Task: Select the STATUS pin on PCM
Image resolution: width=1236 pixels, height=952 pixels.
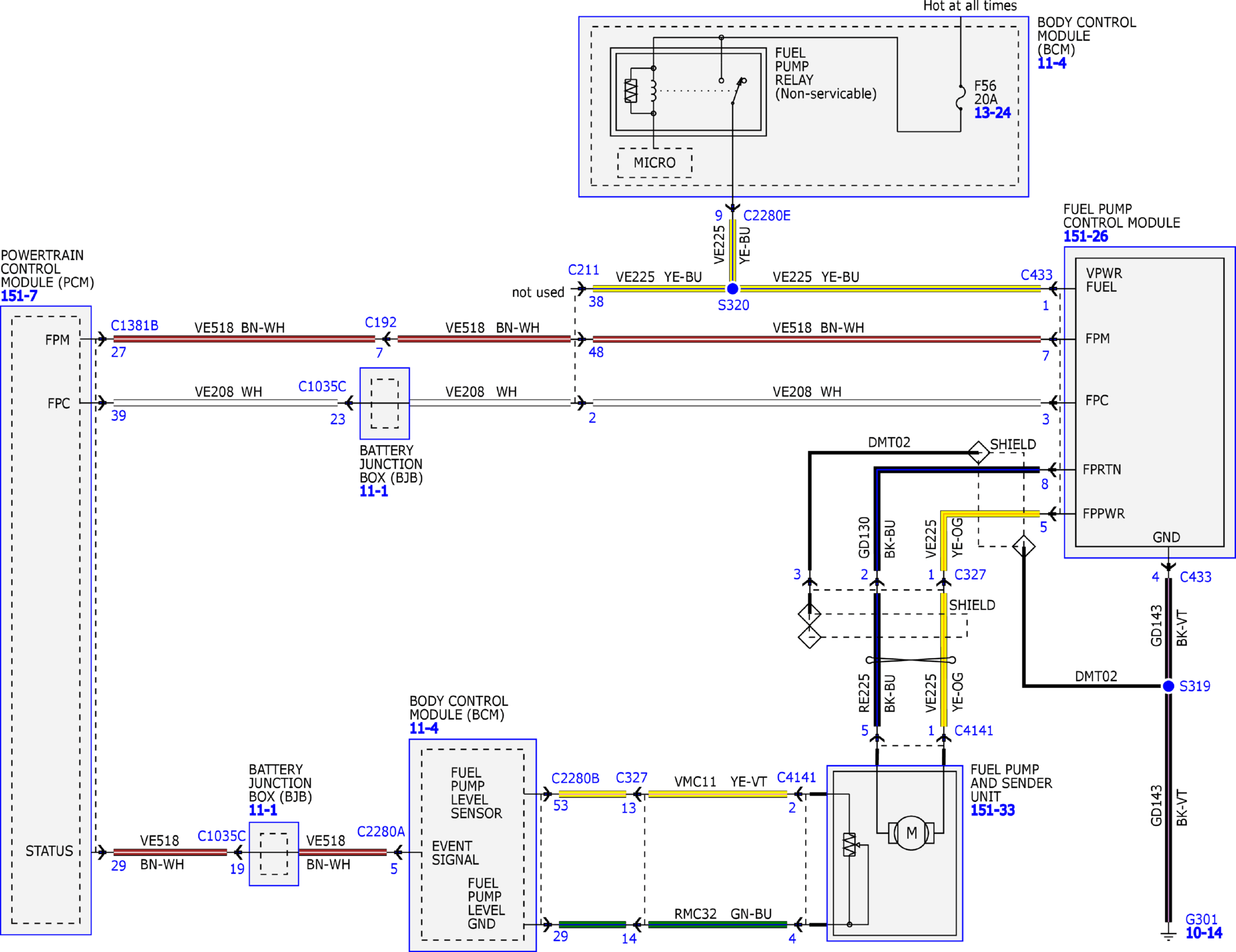Action: tap(49, 851)
